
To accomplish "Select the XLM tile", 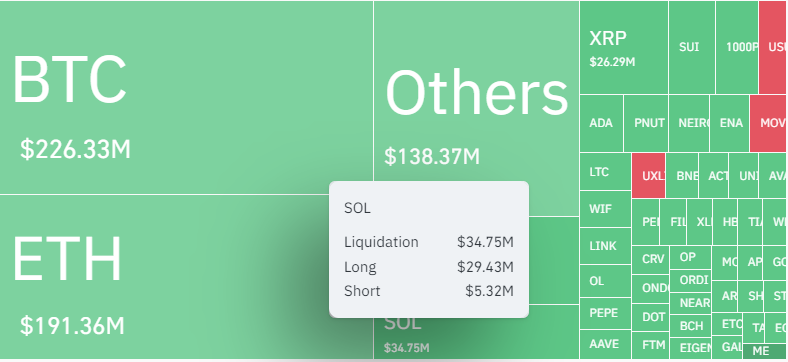I will (x=699, y=222).
